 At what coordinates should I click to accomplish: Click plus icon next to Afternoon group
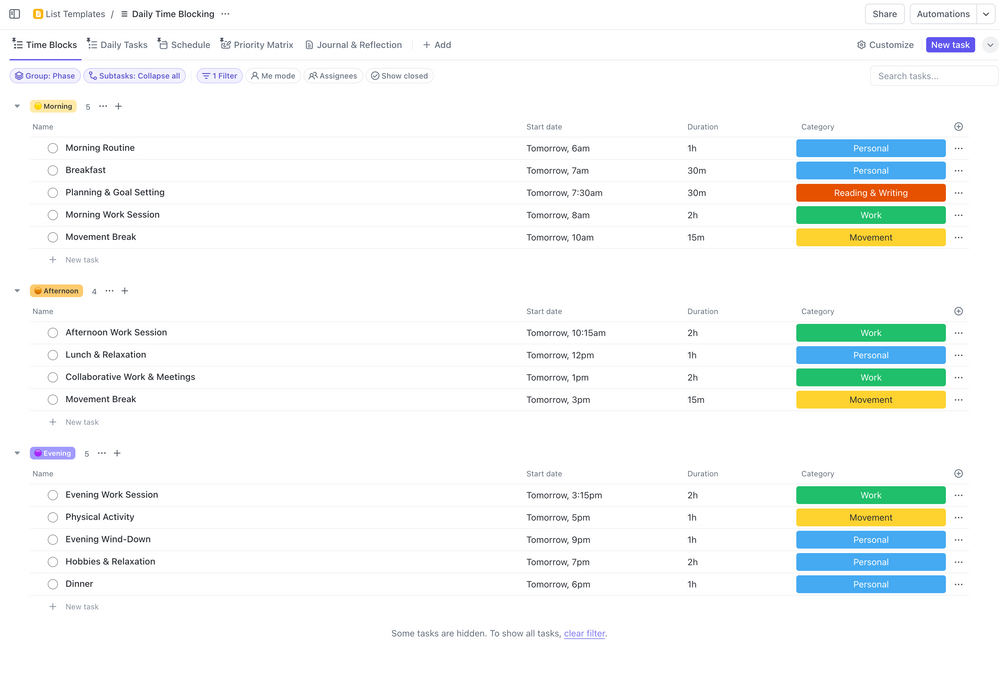point(125,291)
